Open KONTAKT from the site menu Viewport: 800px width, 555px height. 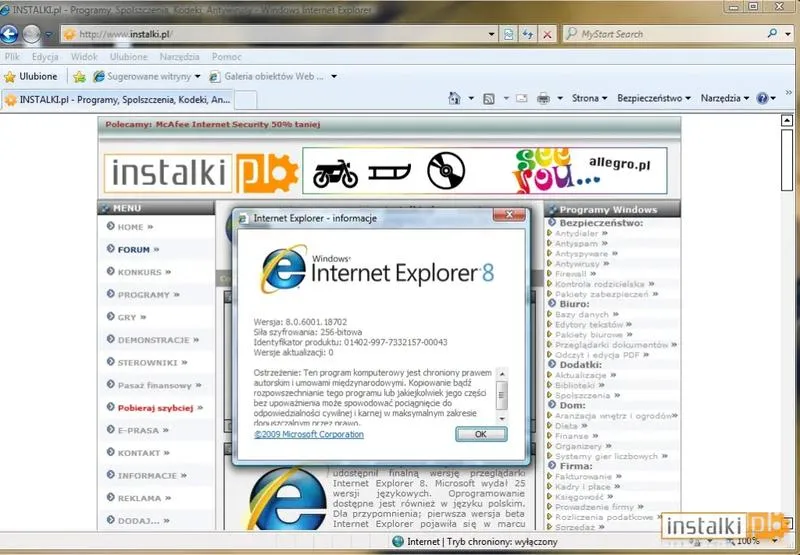(x=138, y=452)
